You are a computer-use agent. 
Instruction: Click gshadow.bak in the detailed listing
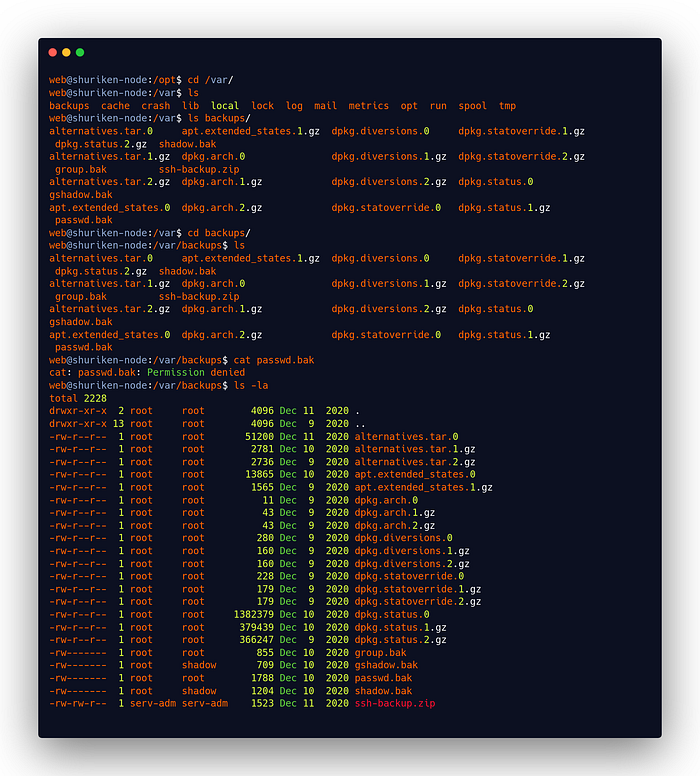click(x=386, y=665)
